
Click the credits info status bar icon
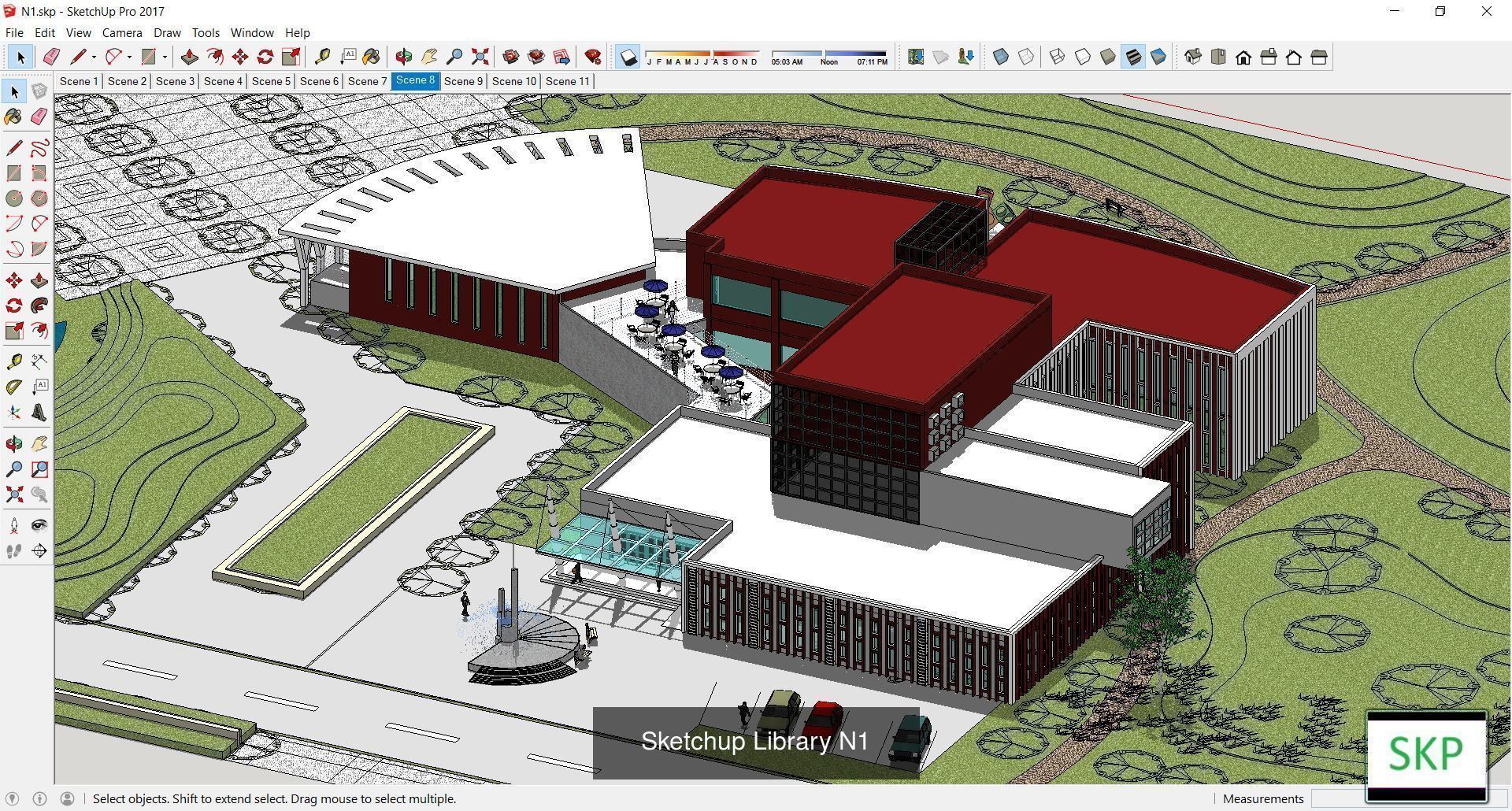coord(40,798)
